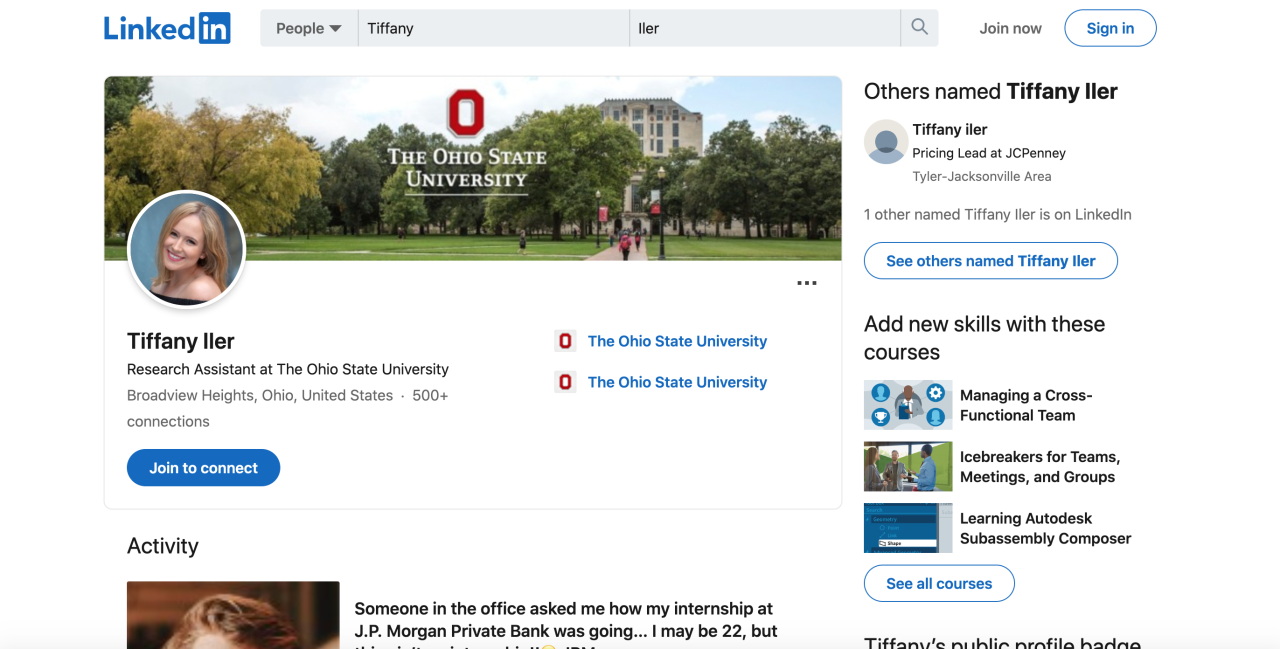Select the Research Assistant headline text
This screenshot has width=1280, height=649.
[288, 369]
